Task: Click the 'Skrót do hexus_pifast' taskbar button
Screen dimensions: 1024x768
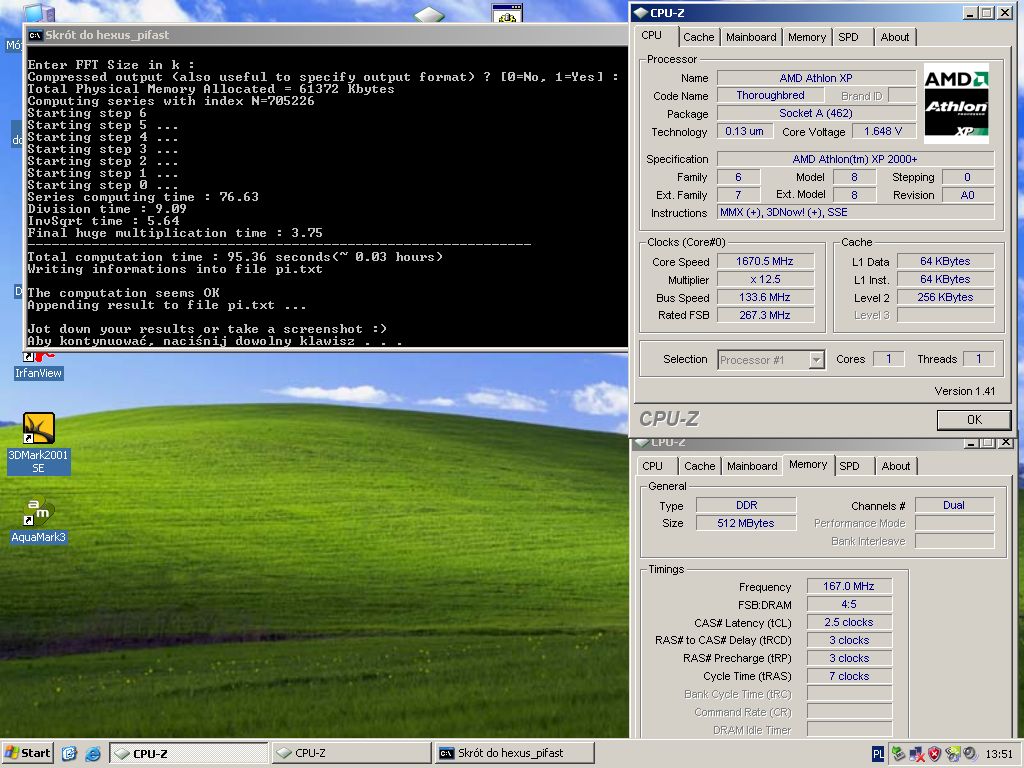Action: 514,753
